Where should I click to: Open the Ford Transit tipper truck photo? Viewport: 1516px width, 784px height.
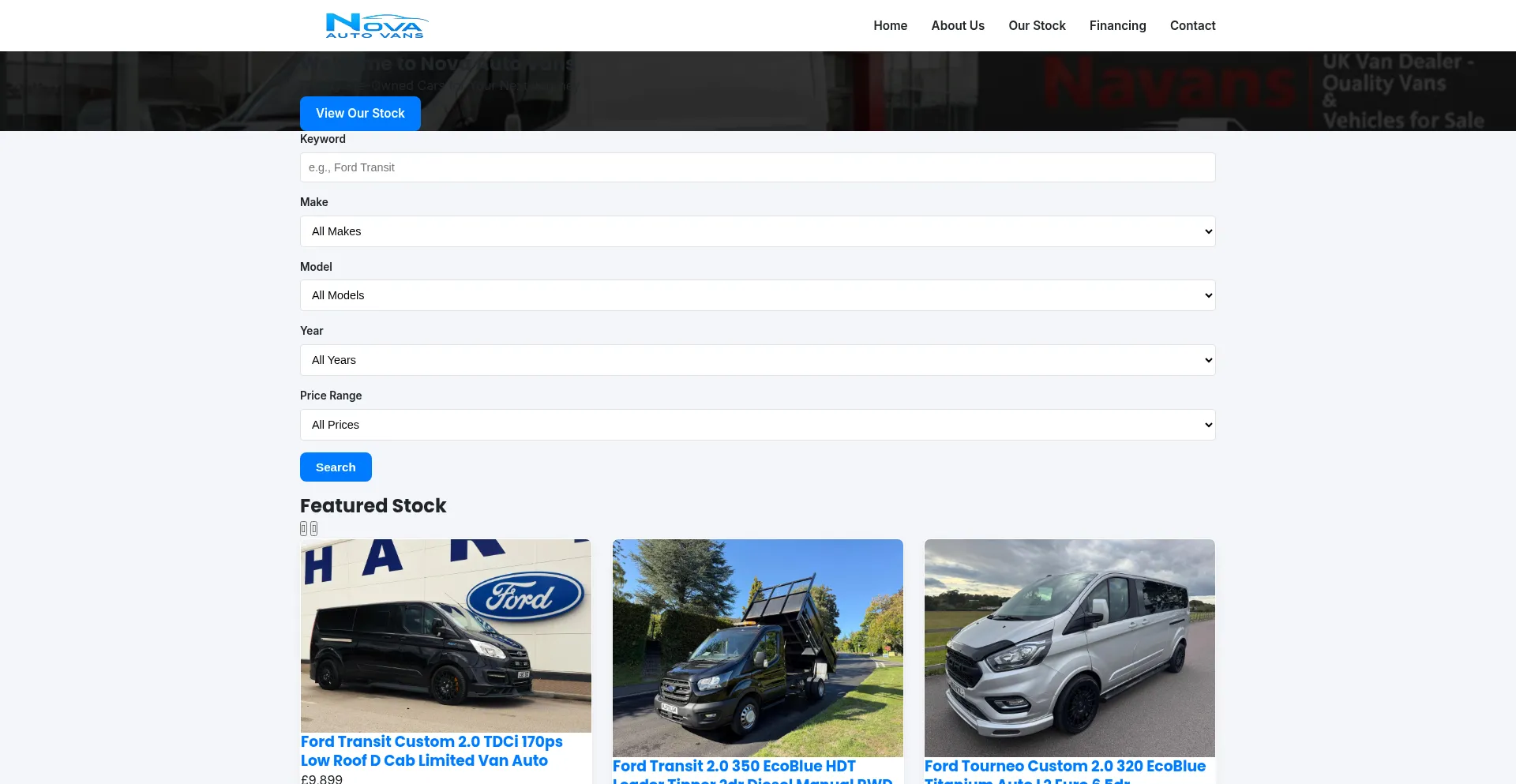click(757, 647)
